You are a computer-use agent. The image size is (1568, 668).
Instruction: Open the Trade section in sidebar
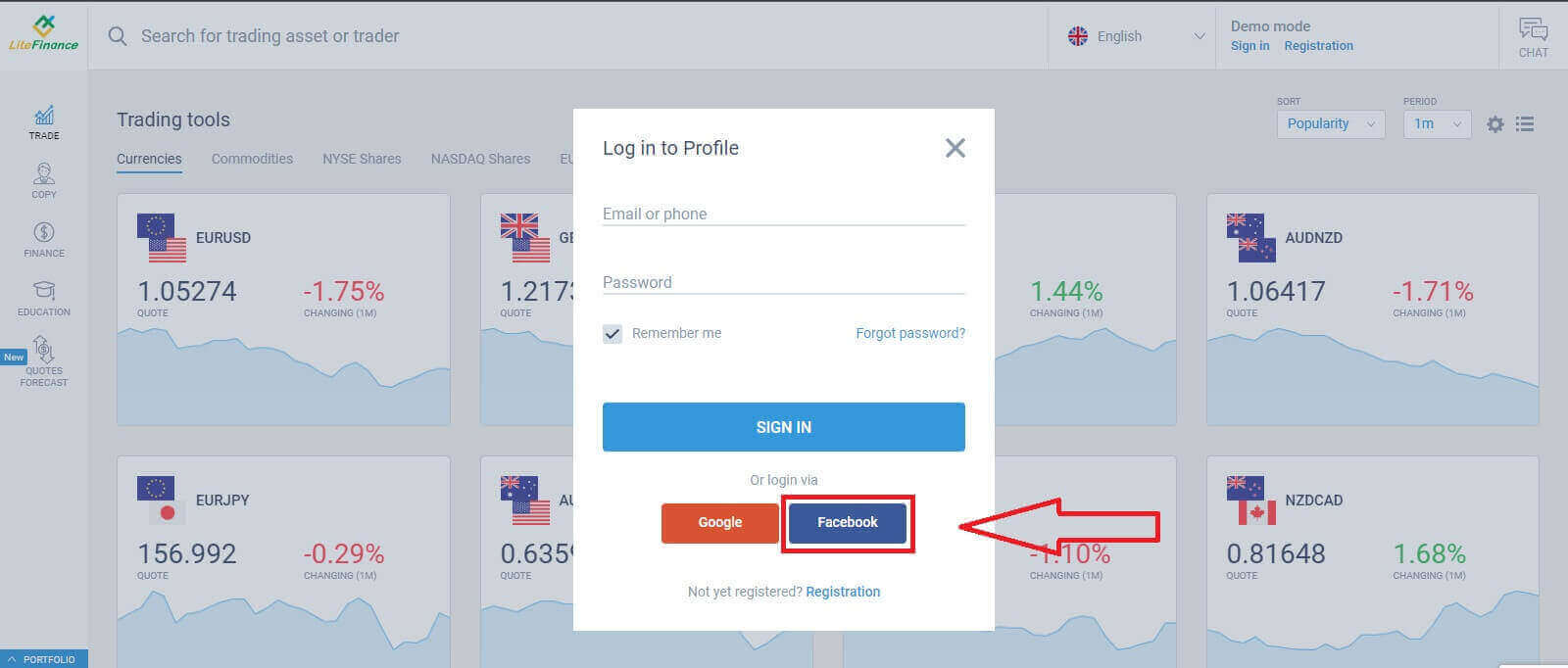[x=44, y=122]
